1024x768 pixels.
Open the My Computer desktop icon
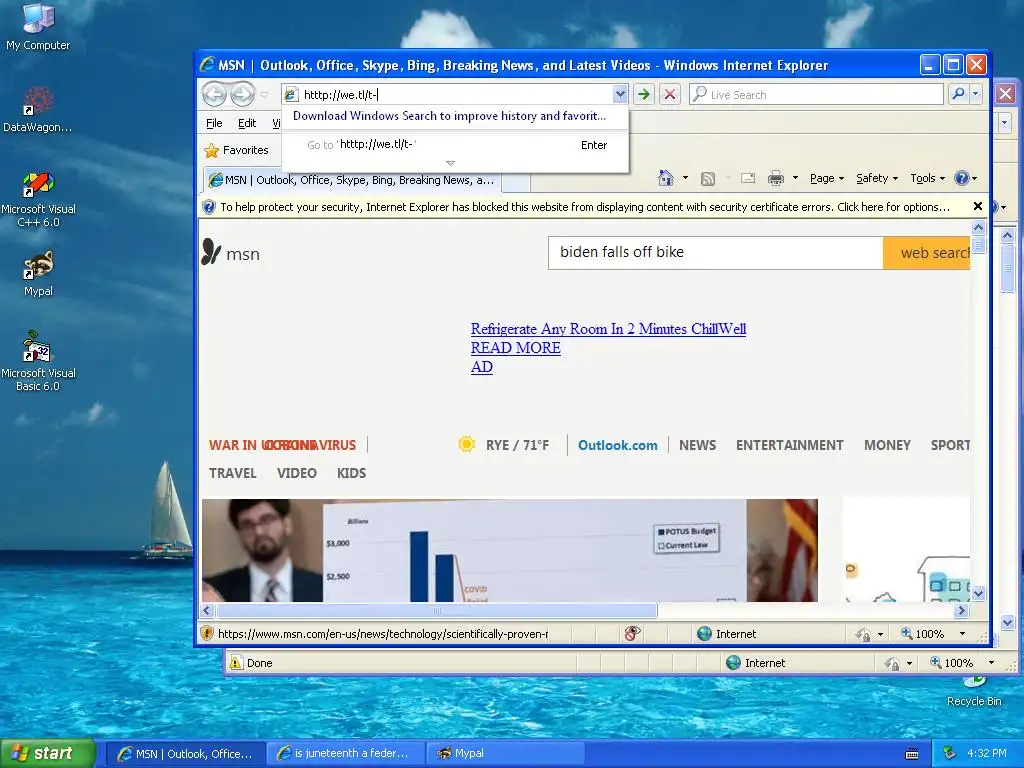(x=38, y=27)
